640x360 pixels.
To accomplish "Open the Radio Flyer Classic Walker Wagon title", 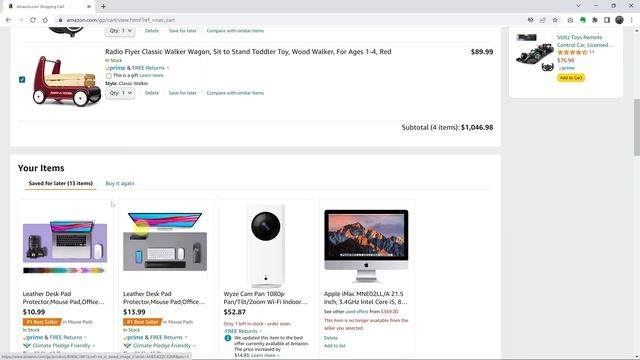I will click(x=248, y=52).
